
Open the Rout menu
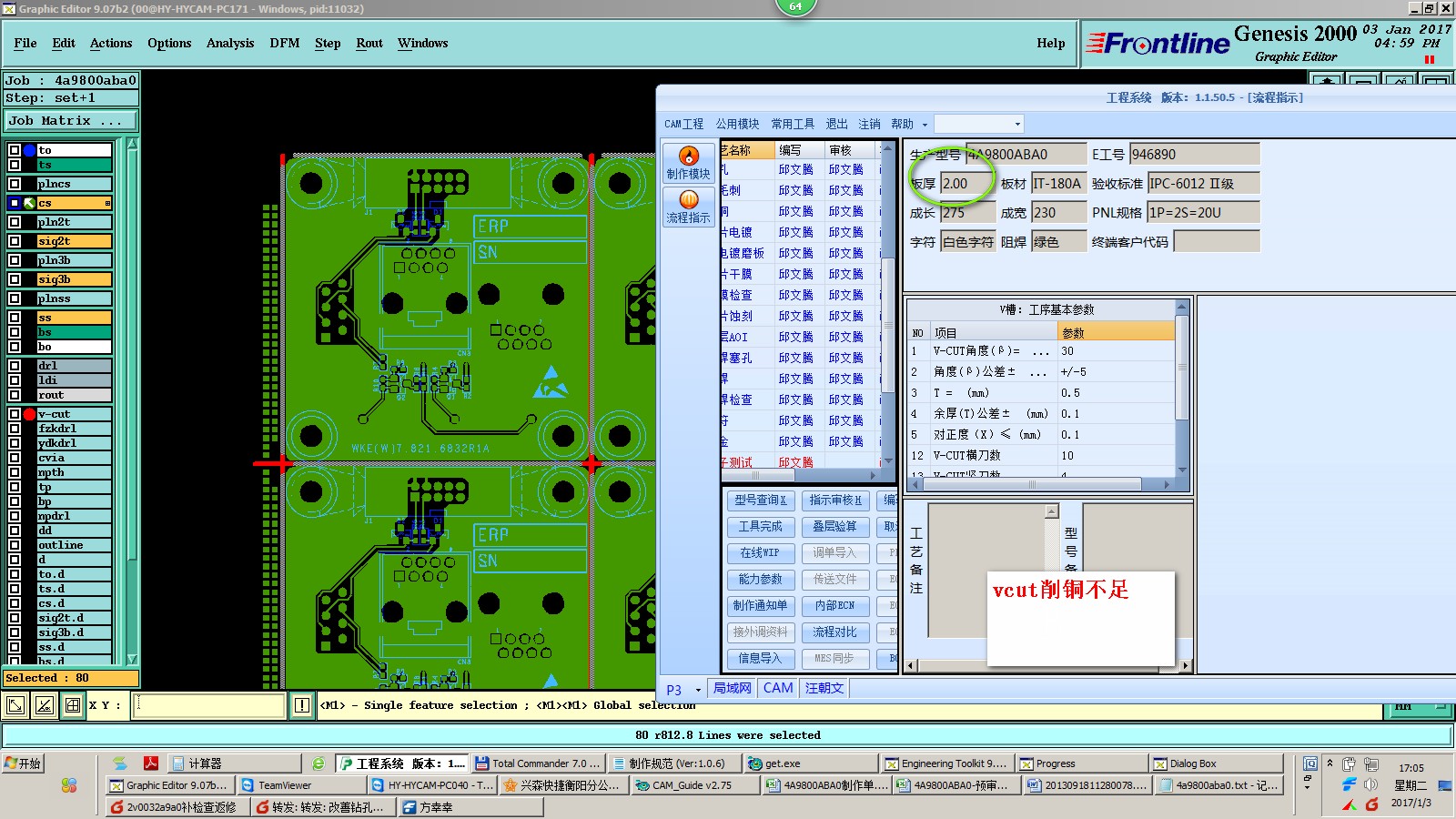click(369, 43)
